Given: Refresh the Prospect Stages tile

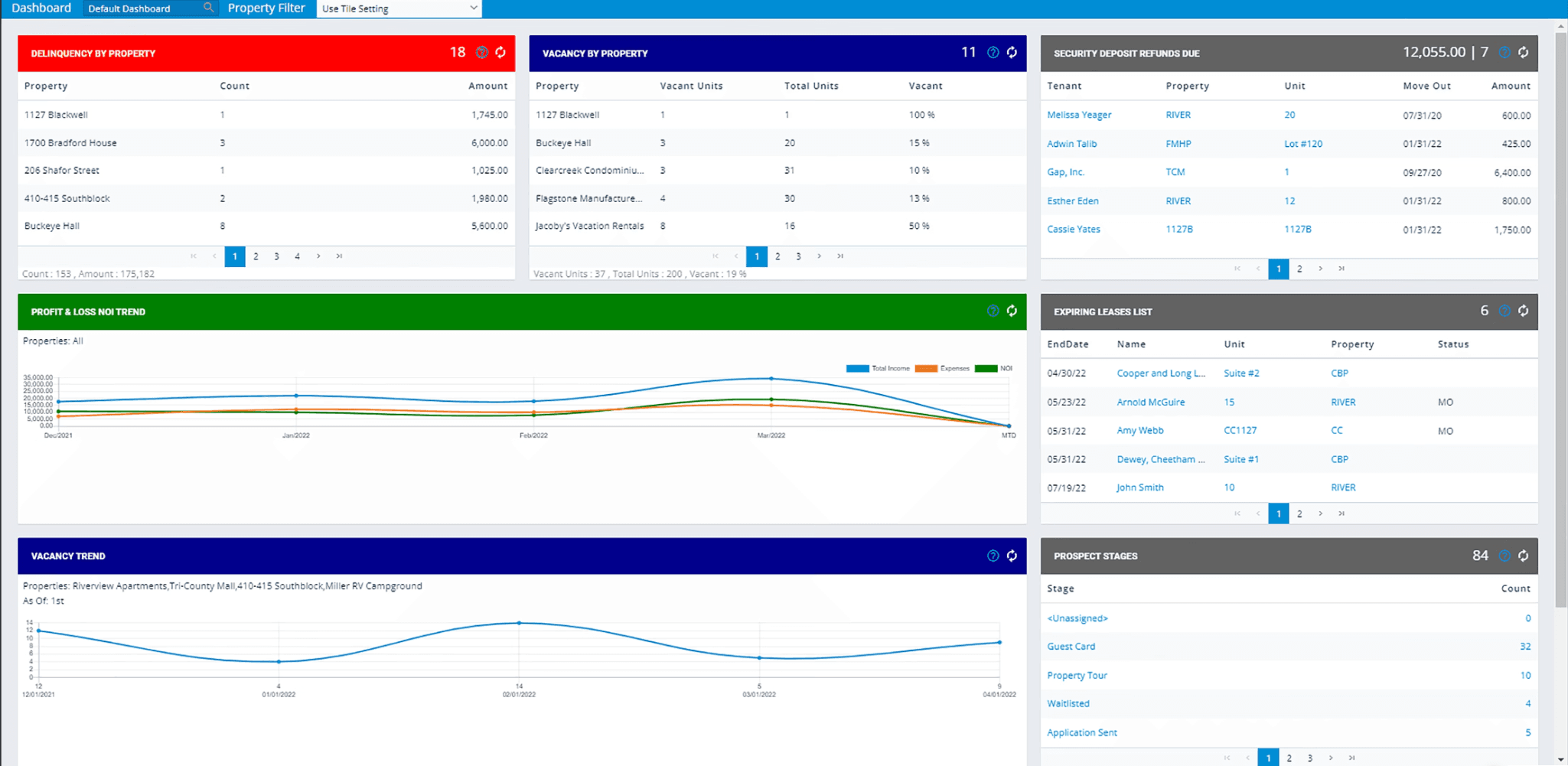Looking at the screenshot, I should (x=1523, y=556).
